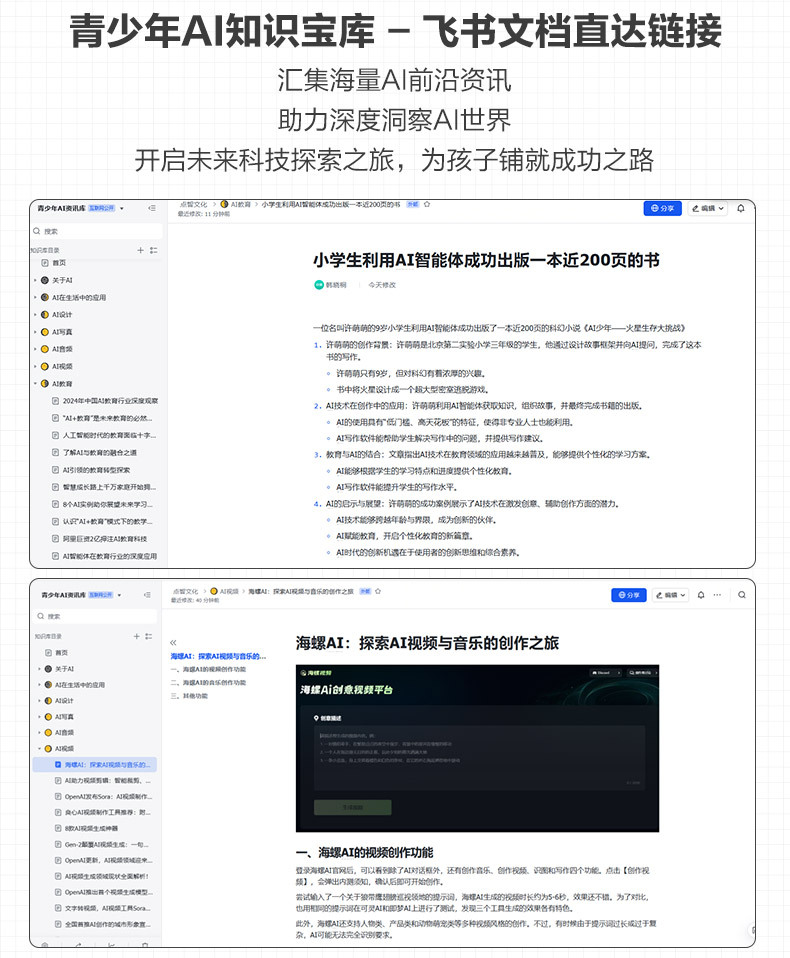
Task: Click AI音频 moon icon in 小学生 window sidebar
Action: pos(45,349)
